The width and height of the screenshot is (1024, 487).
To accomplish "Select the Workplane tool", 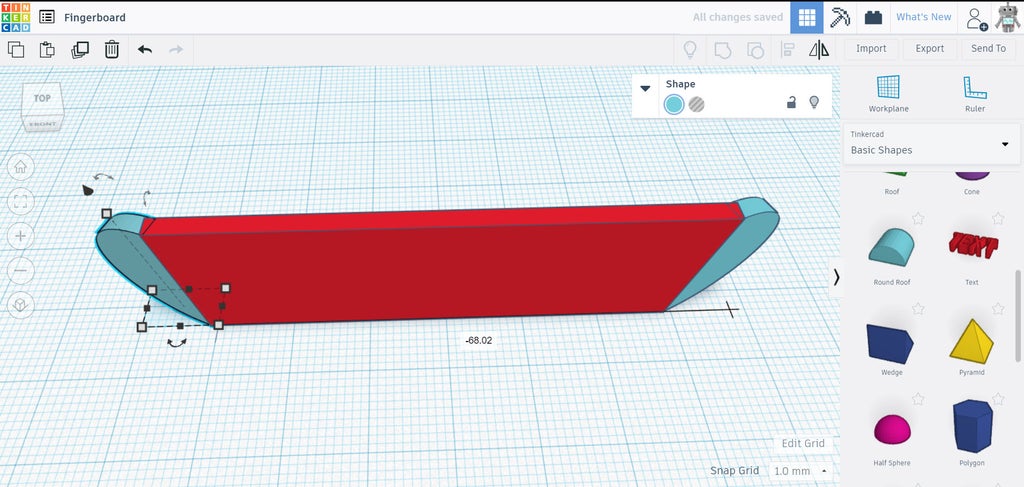I will click(x=888, y=94).
